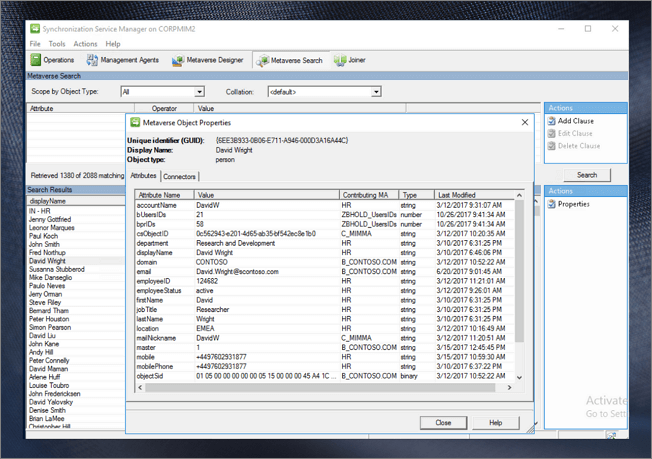652x459 pixels.
Task: Sort by Value column header
Action: tap(267, 195)
